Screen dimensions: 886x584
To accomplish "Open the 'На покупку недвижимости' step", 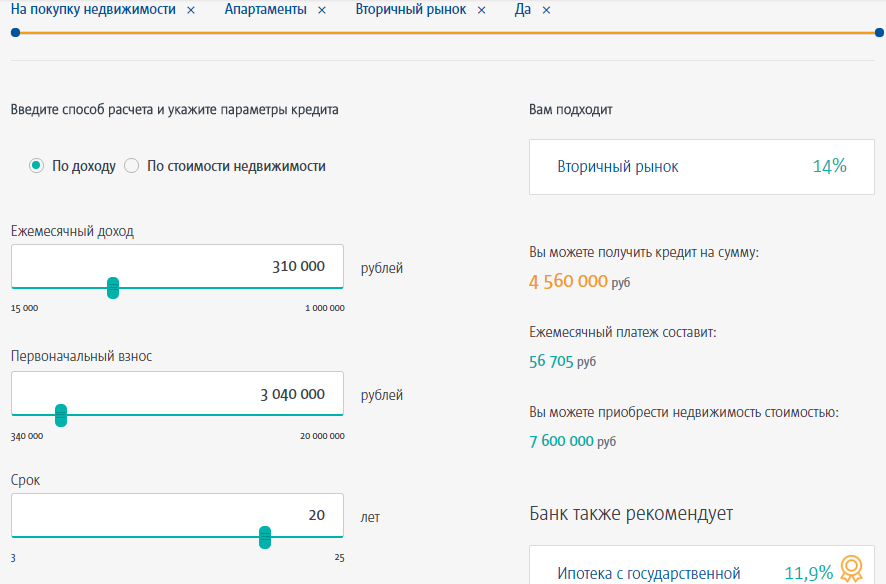I will click(93, 10).
